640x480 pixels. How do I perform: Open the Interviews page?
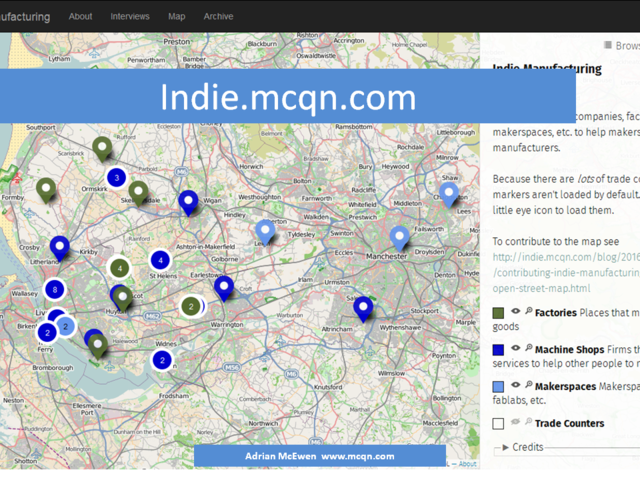130,16
